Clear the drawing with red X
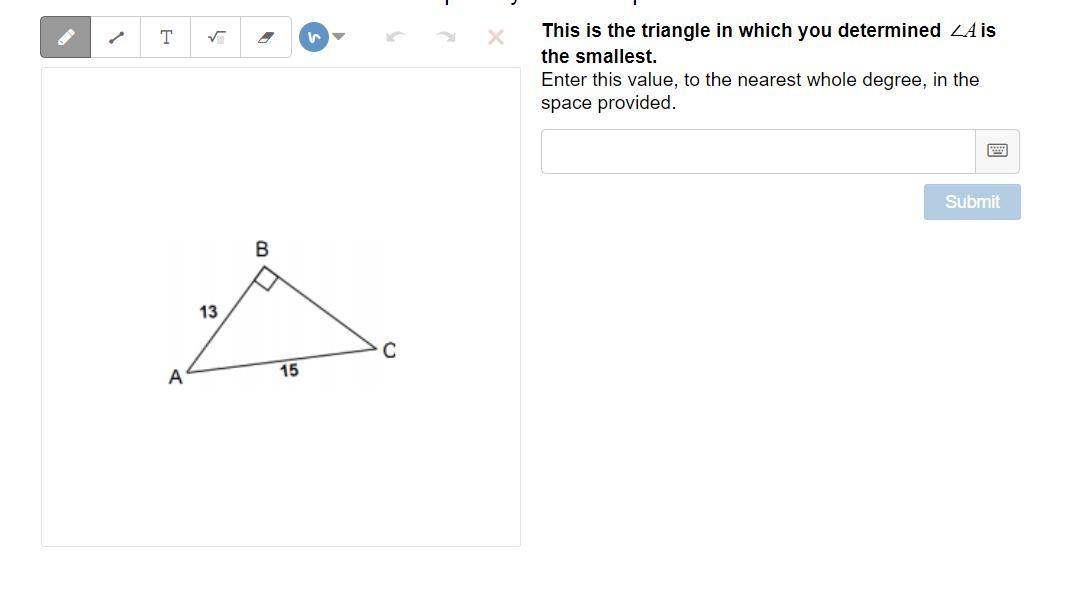The image size is (1071, 606). [495, 38]
